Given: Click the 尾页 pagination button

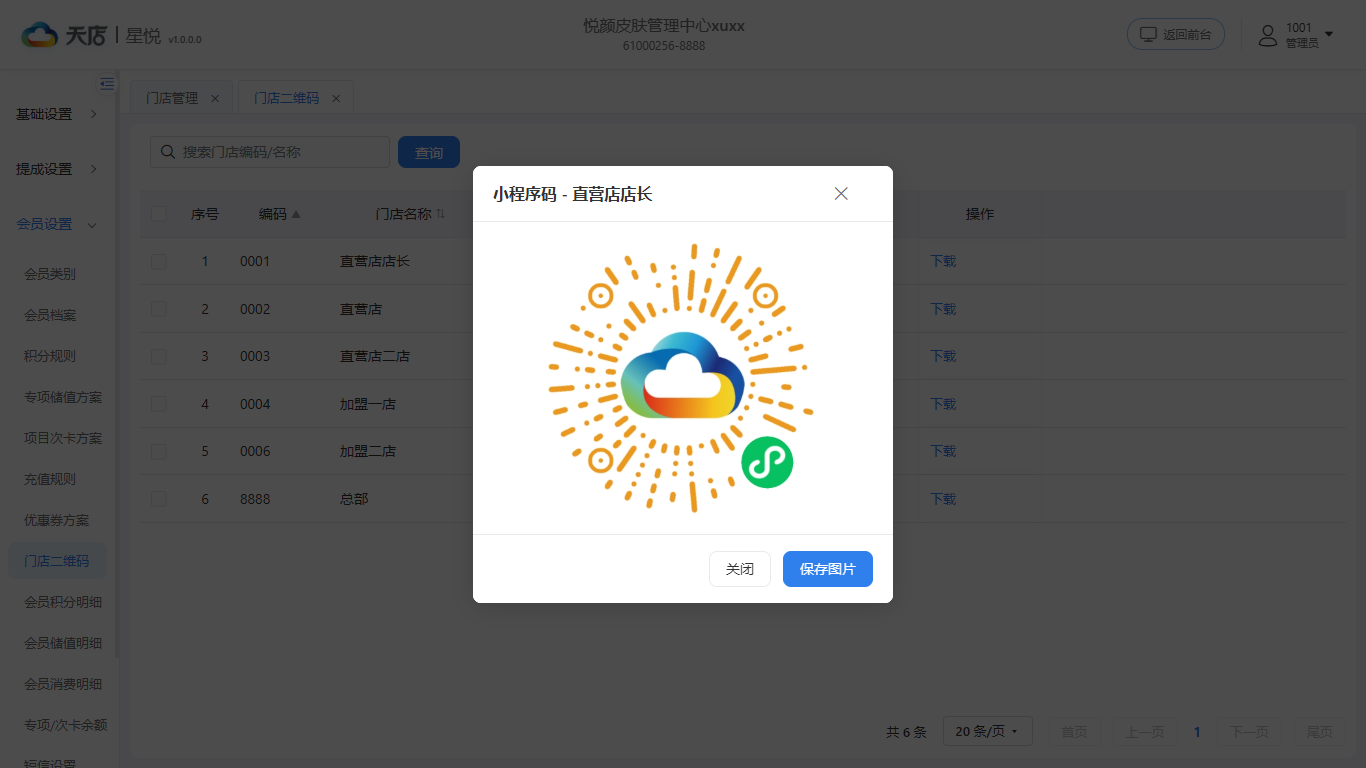Looking at the screenshot, I should (1320, 732).
